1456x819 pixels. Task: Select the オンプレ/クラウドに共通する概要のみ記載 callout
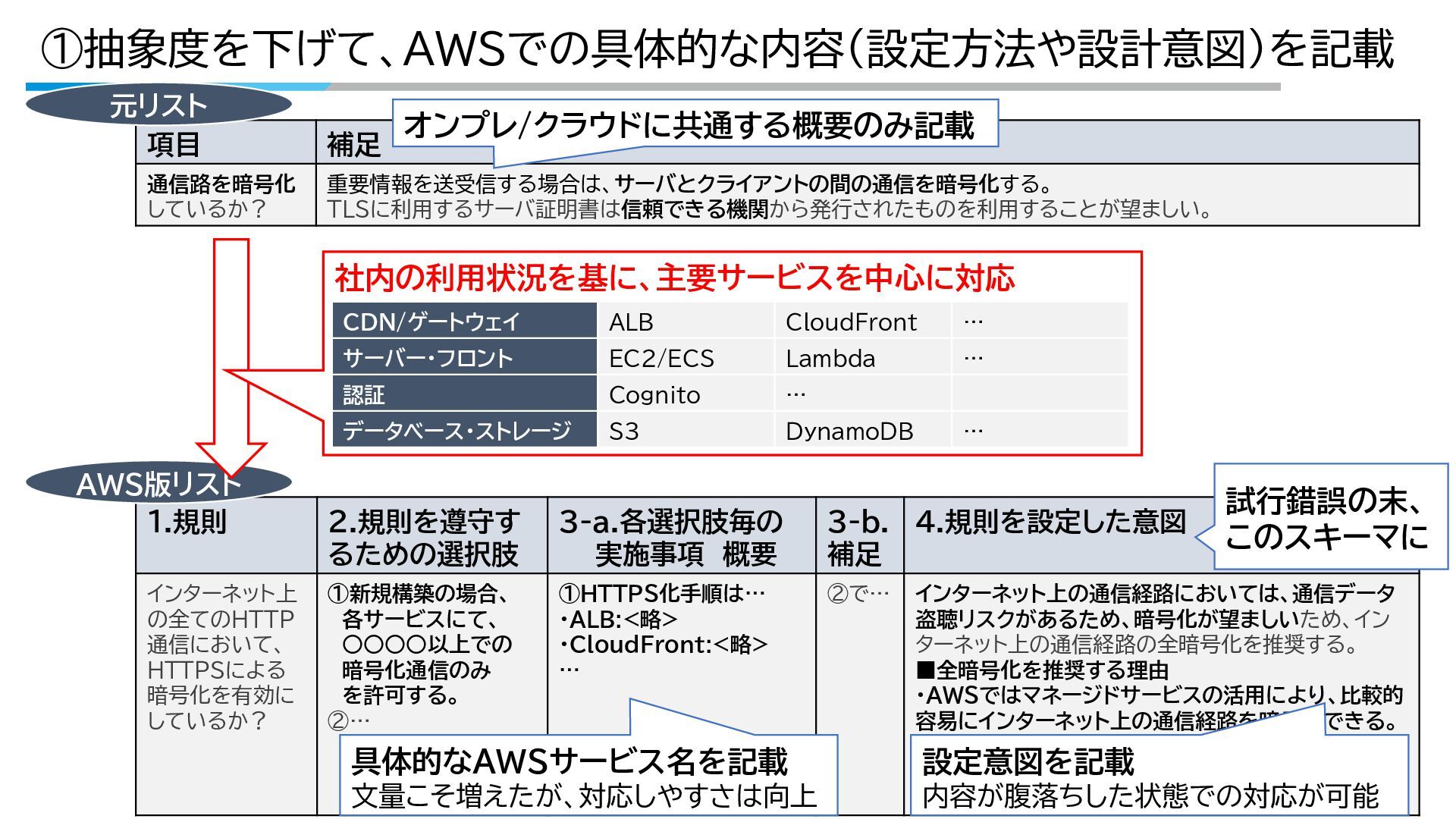(x=694, y=125)
